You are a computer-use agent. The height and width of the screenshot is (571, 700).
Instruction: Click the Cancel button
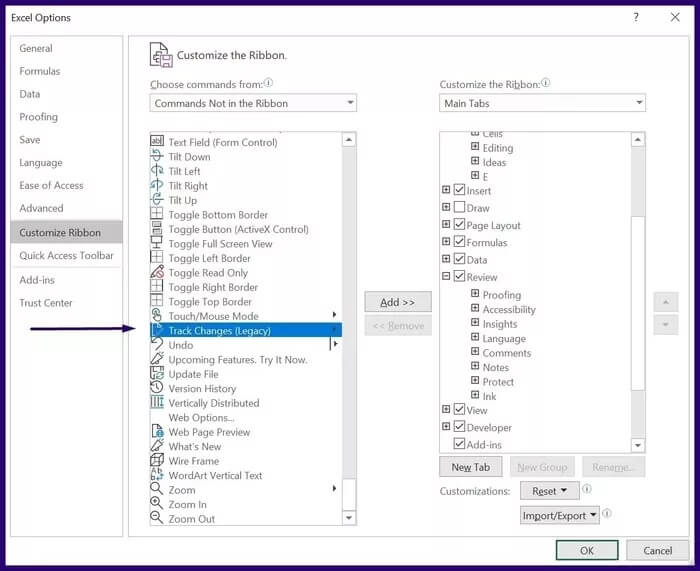[658, 550]
